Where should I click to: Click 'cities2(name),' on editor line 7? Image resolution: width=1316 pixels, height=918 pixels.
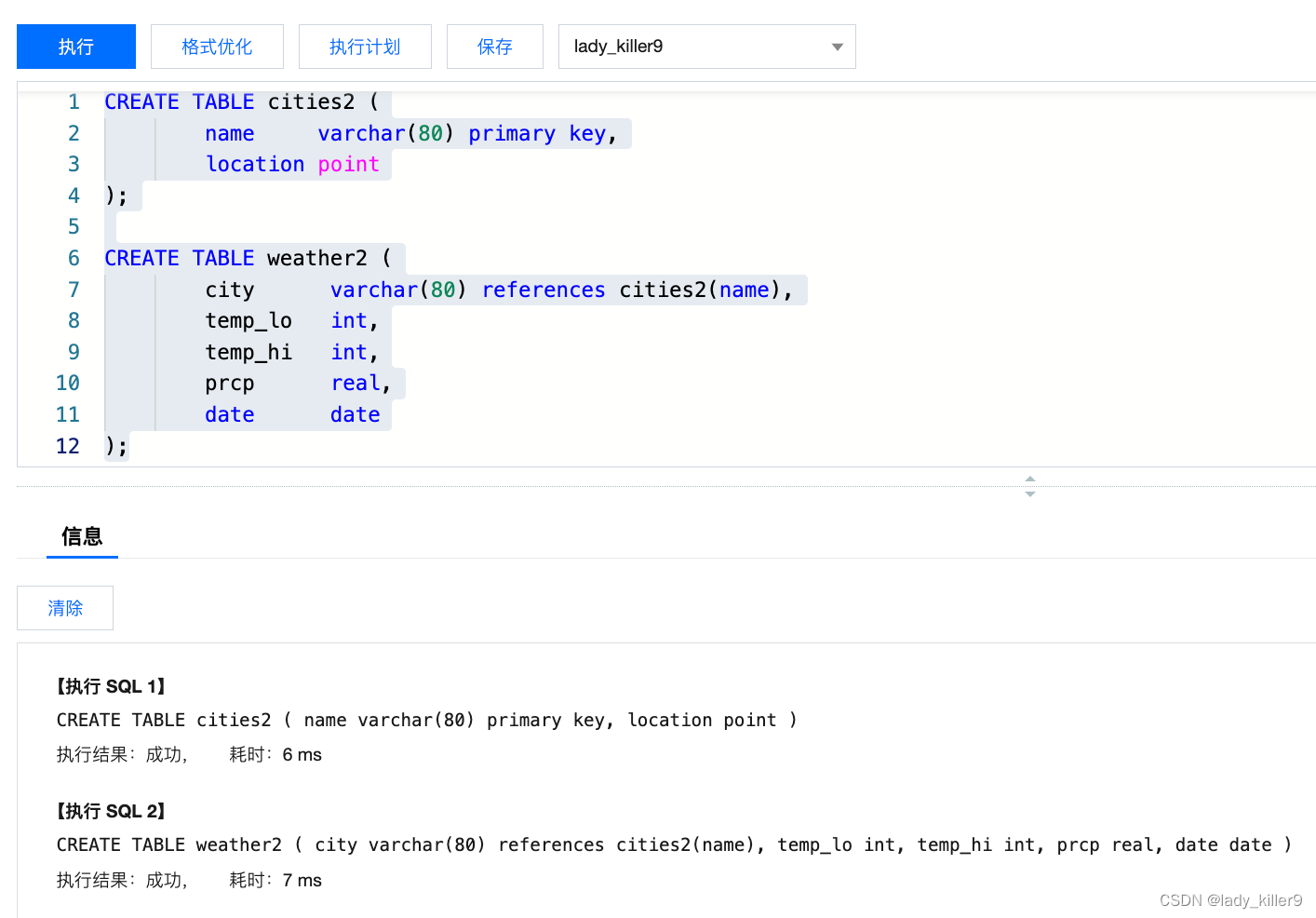pos(706,290)
